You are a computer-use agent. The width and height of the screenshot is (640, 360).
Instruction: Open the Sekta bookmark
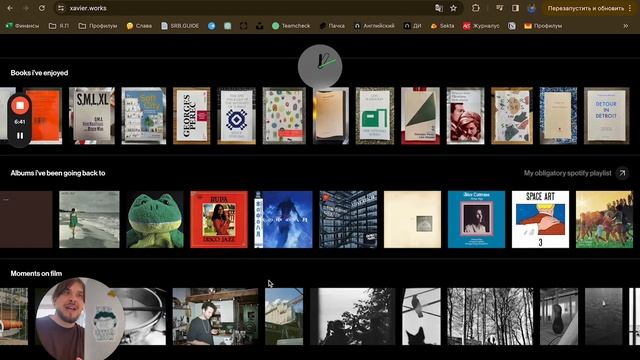pos(442,26)
